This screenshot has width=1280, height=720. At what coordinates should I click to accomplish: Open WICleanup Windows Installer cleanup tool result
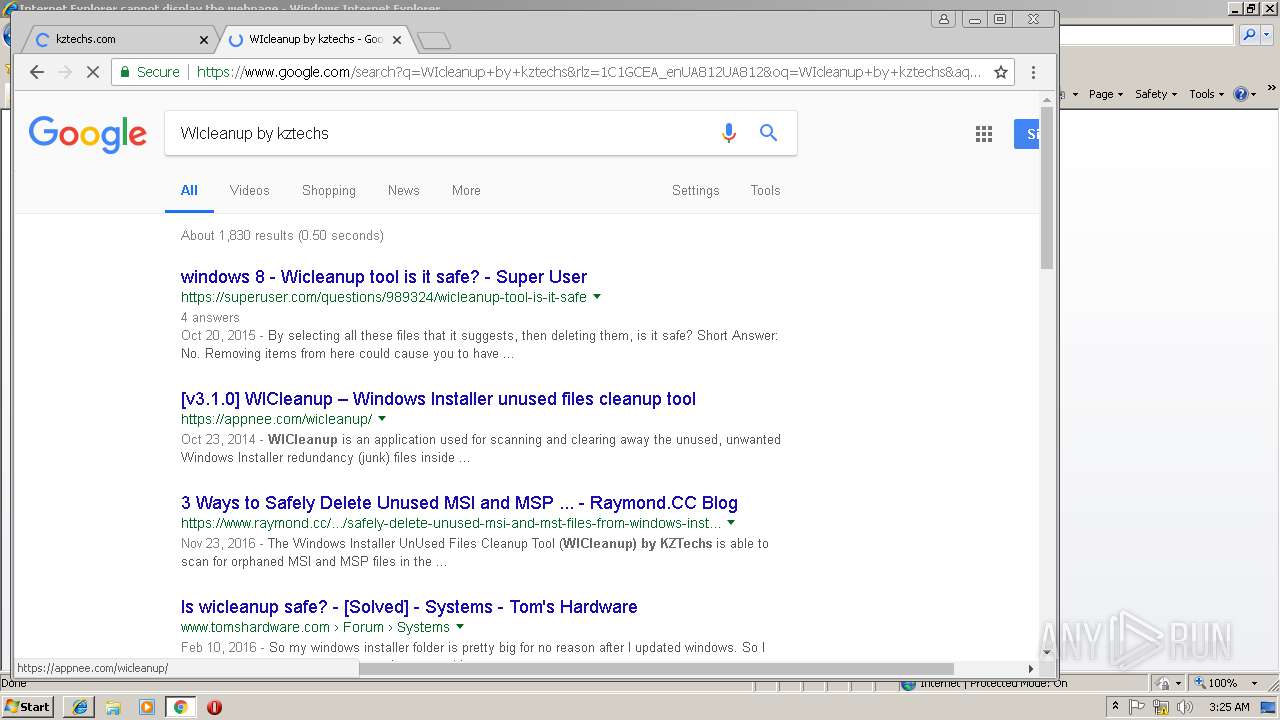[438, 399]
